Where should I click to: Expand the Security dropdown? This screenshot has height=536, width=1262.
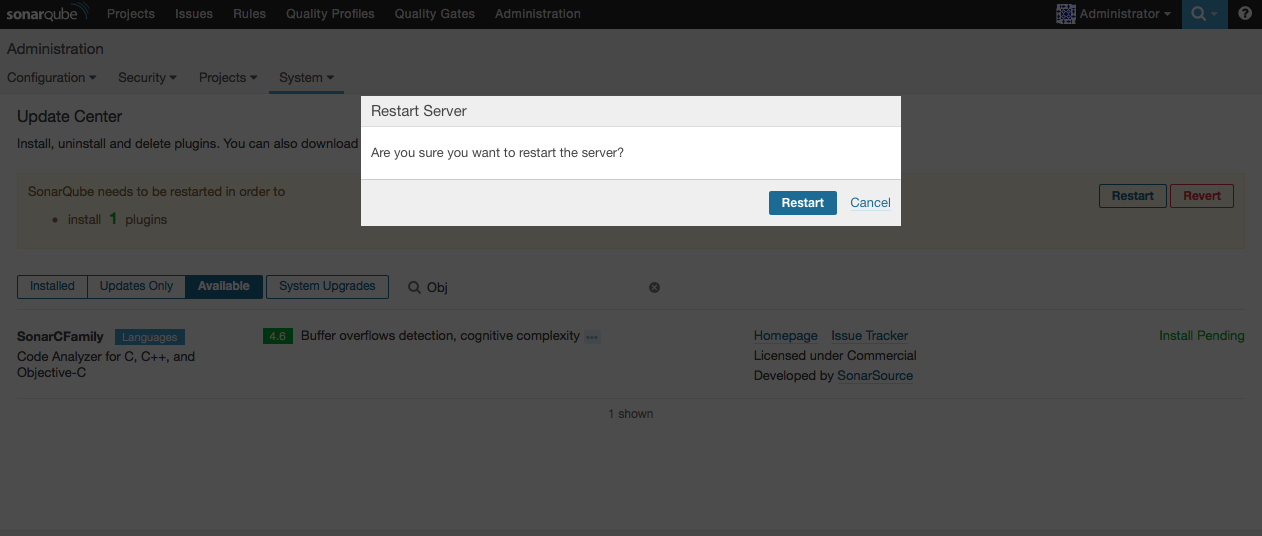tap(147, 77)
